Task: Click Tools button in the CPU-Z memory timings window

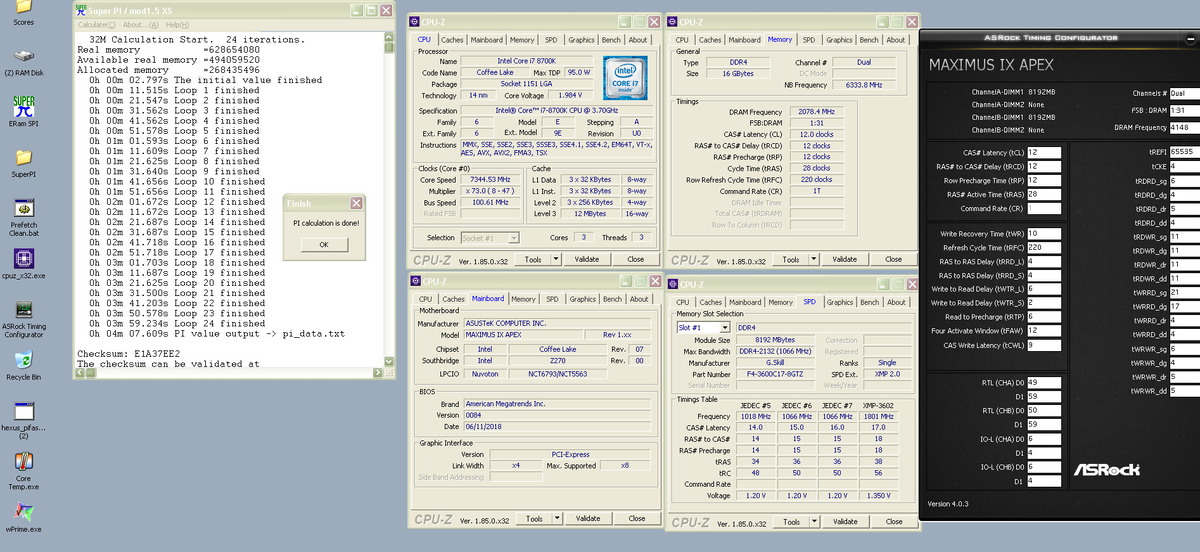Action: click(790, 259)
